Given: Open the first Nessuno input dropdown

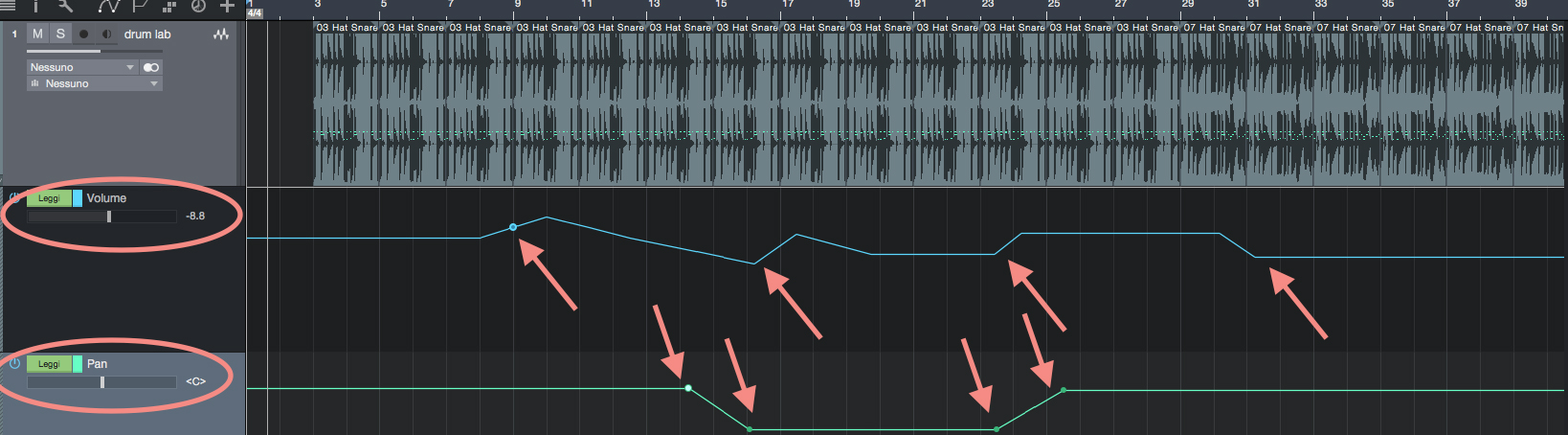Looking at the screenshot, I should pyautogui.click(x=82, y=67).
